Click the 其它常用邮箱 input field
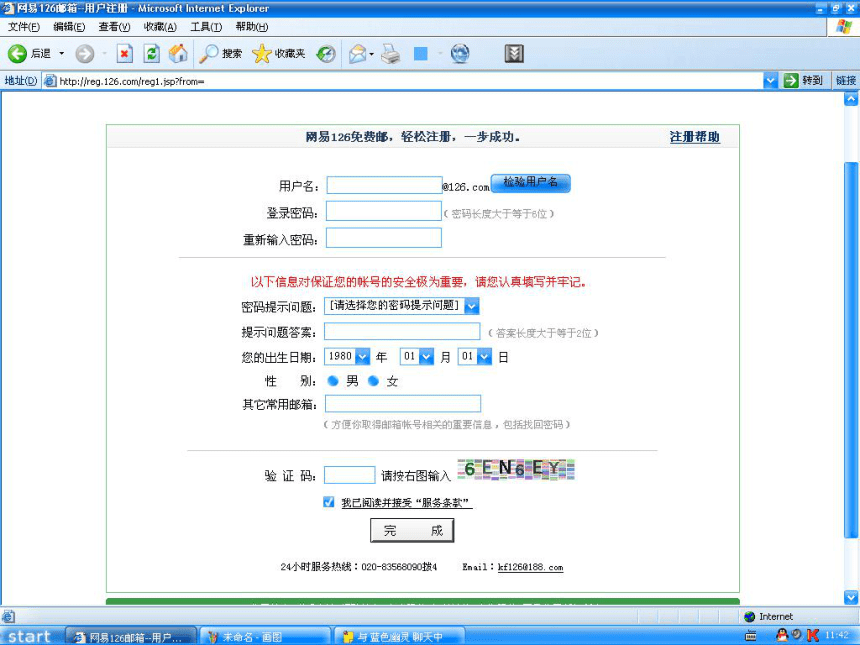Image resolution: width=860 pixels, height=645 pixels. (403, 403)
